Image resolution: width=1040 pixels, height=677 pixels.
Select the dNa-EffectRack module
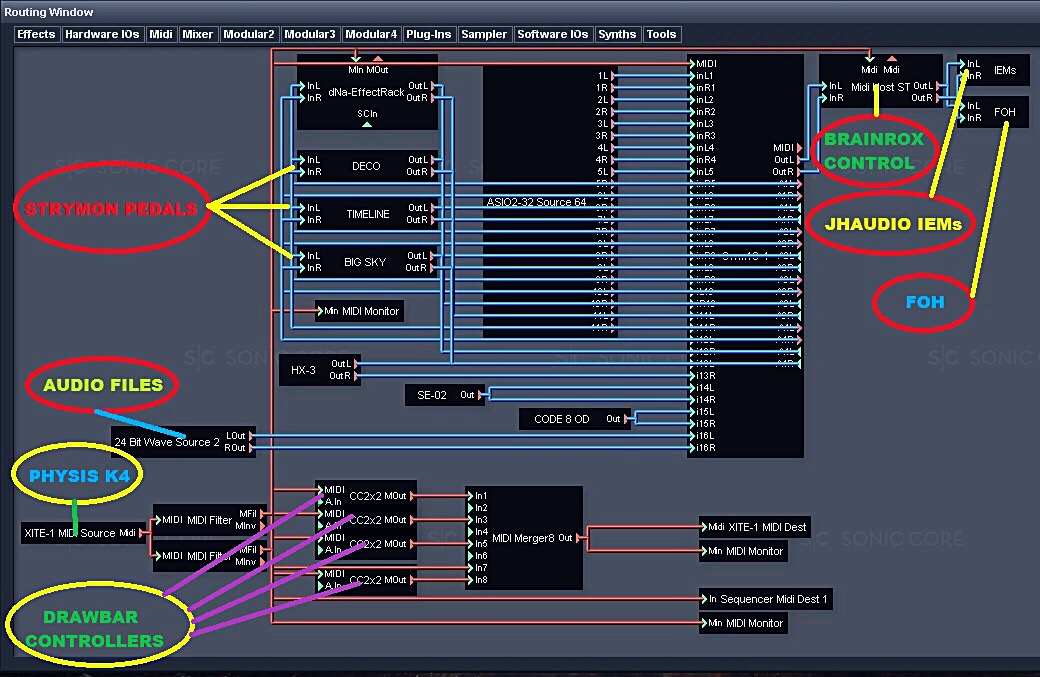(x=366, y=92)
